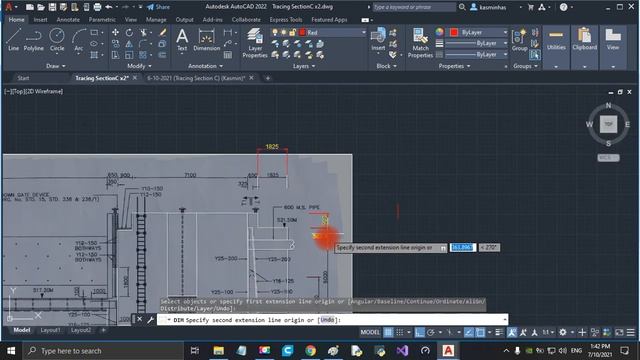Click the red layer color swatch in Layers

302,32
